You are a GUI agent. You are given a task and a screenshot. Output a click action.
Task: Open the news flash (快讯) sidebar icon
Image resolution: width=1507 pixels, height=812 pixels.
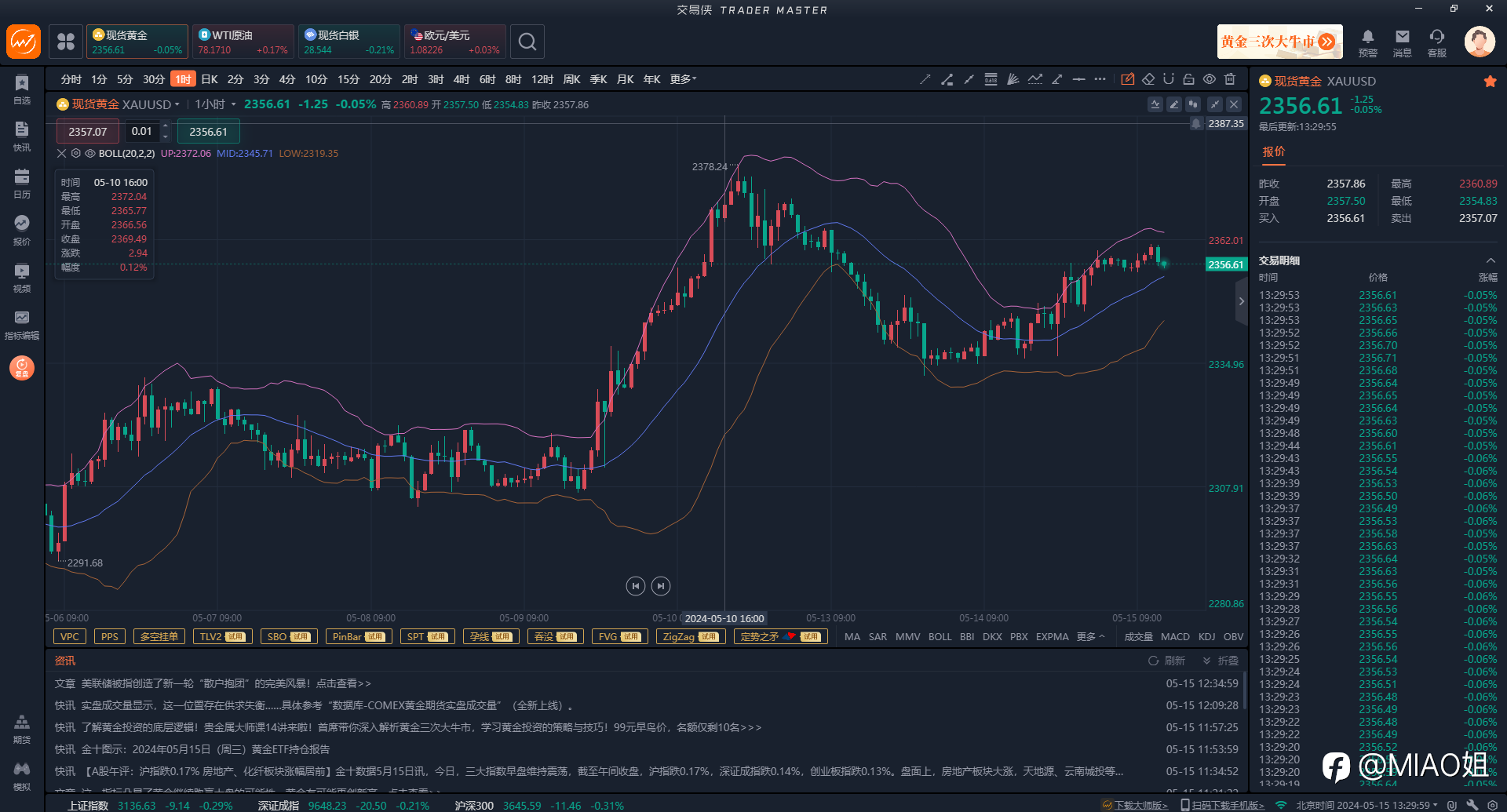pos(22,136)
